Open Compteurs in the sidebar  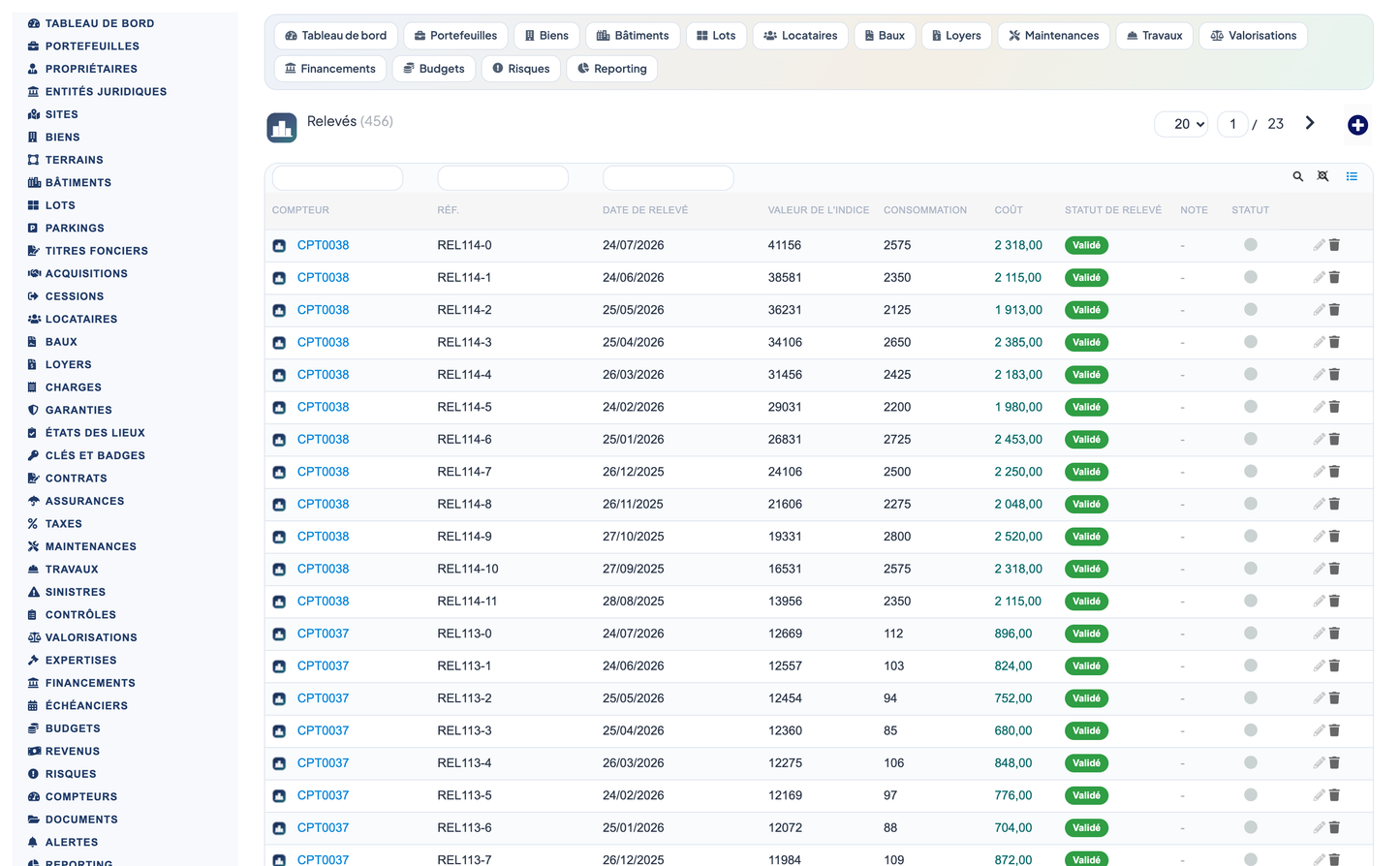coord(81,796)
